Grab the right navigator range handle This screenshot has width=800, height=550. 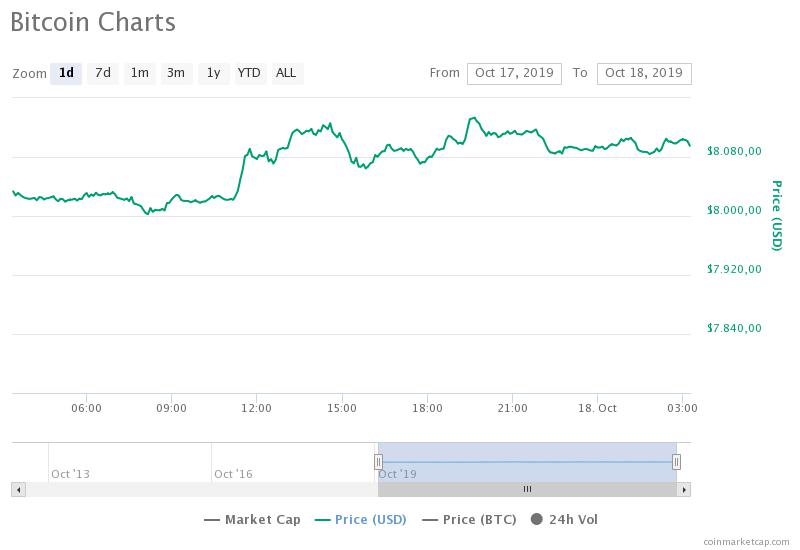click(676, 462)
